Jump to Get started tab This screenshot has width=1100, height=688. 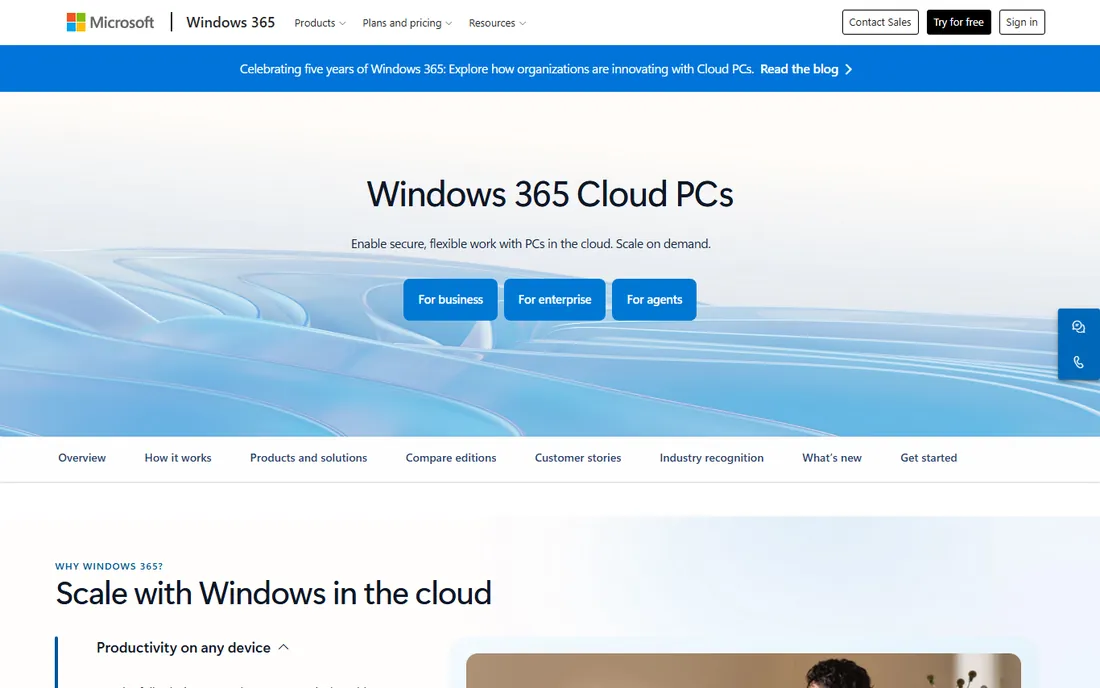coord(928,458)
